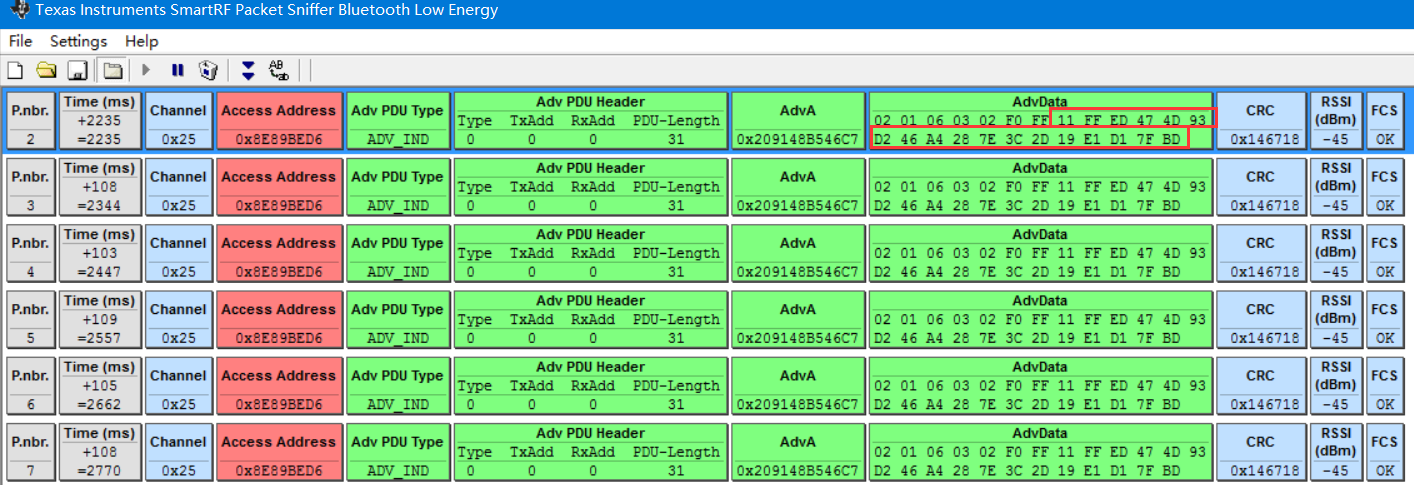The width and height of the screenshot is (1414, 485).
Task: Pause packet capture with the pause icon
Action: point(177,70)
